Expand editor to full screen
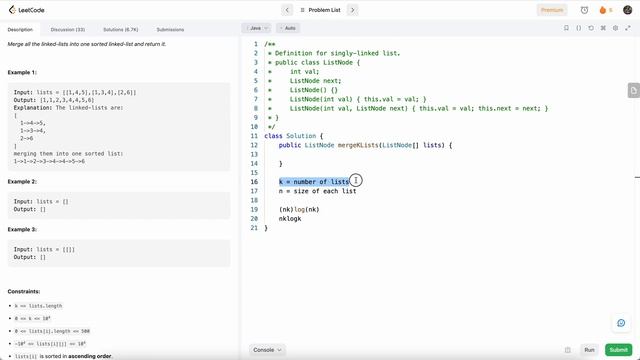This screenshot has width=640, height=360. tap(628, 28)
